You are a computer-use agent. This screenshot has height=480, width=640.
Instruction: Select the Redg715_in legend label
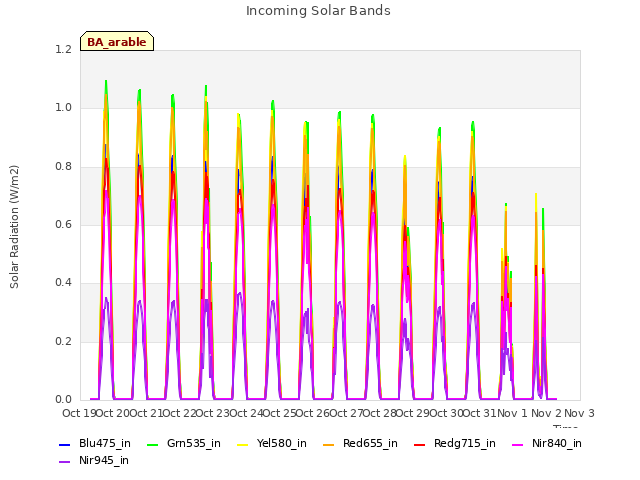(465, 443)
